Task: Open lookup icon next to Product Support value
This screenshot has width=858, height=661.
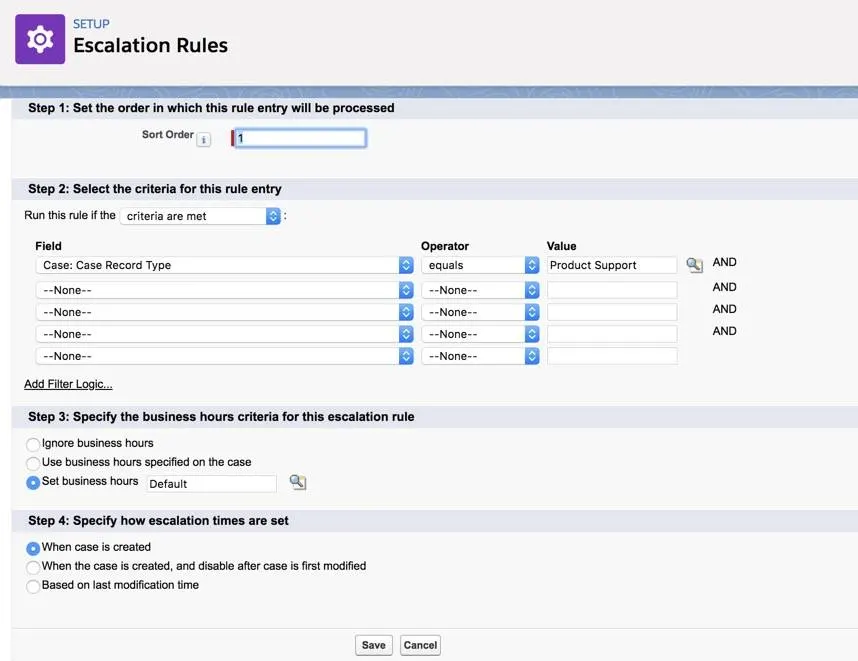Action: [694, 265]
